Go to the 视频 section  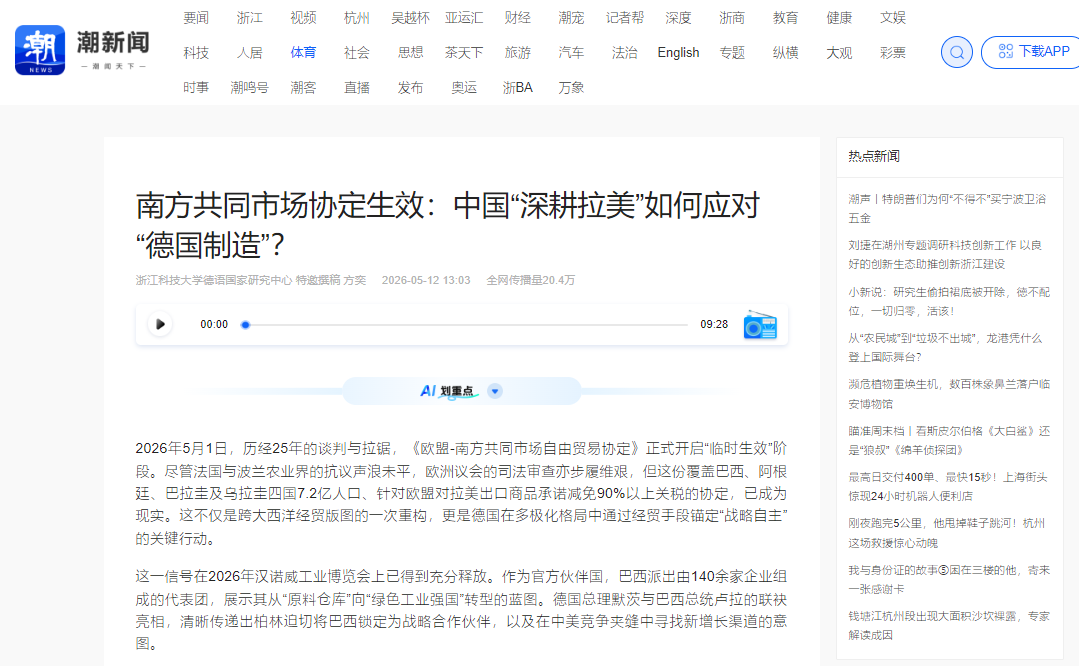pos(303,18)
